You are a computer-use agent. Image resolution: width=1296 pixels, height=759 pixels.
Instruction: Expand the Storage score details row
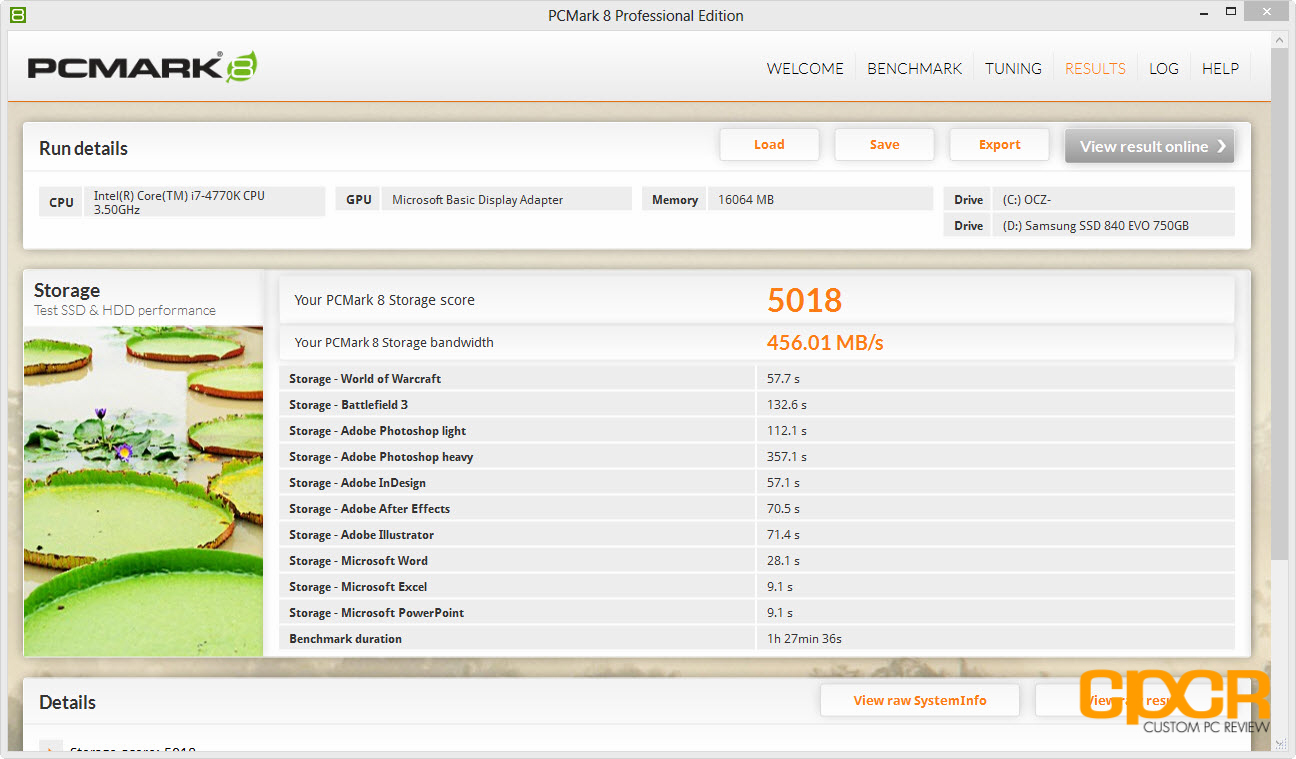(x=49, y=749)
